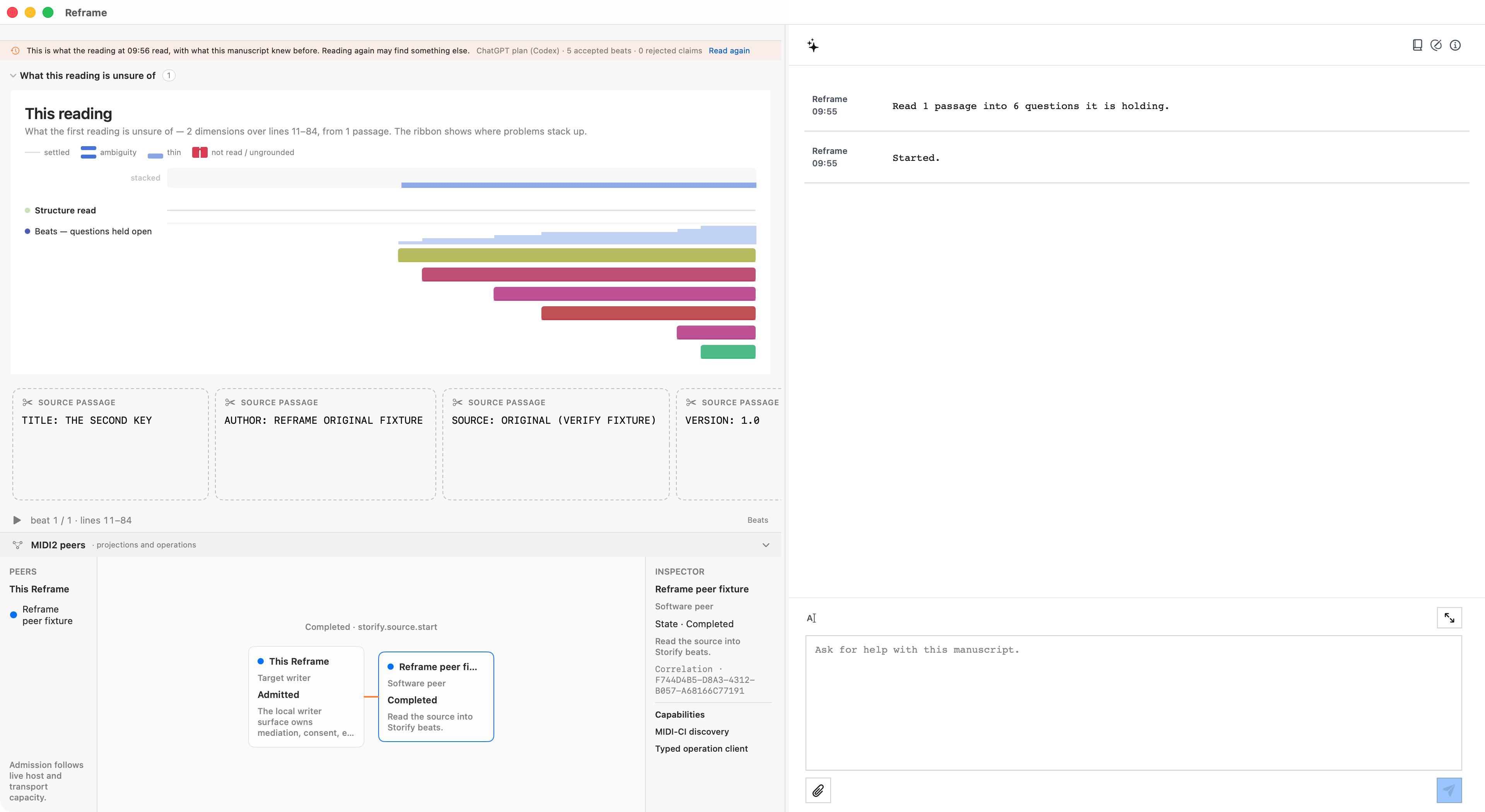Image resolution: width=1485 pixels, height=812 pixels.
Task: Click the 'This Reframe' node card
Action: [306, 696]
